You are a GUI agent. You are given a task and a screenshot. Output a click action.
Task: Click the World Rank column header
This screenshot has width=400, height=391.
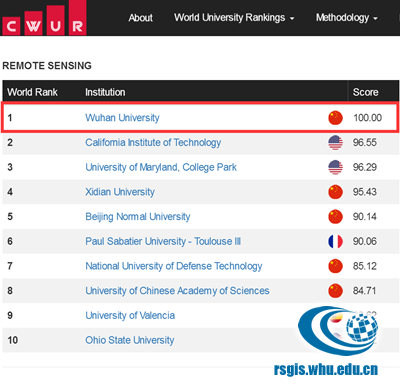(x=32, y=92)
